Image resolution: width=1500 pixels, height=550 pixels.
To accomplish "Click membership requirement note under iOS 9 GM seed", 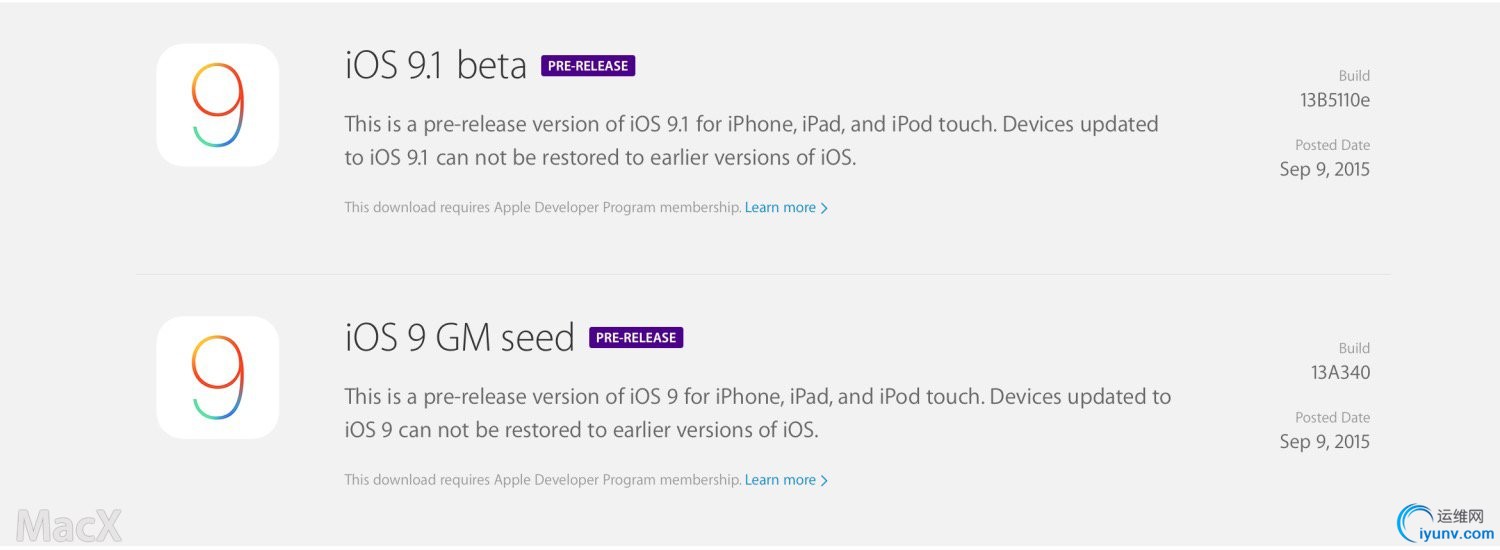I will coord(542,480).
